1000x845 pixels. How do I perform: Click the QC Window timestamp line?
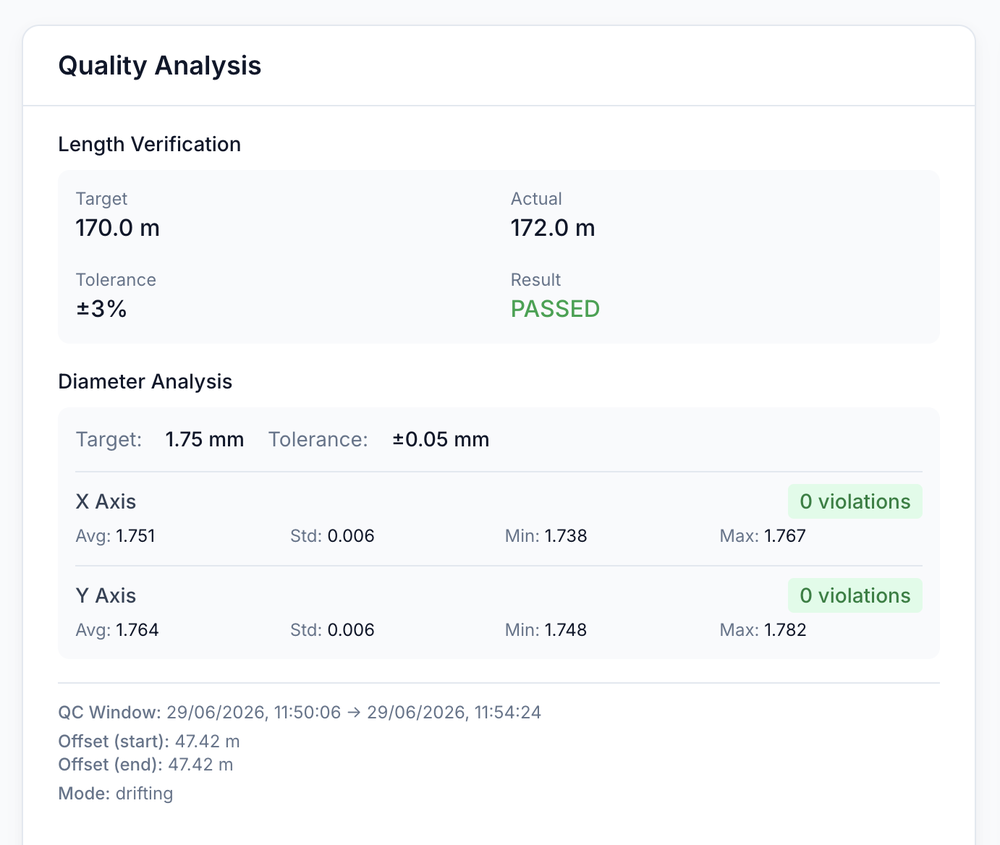300,712
